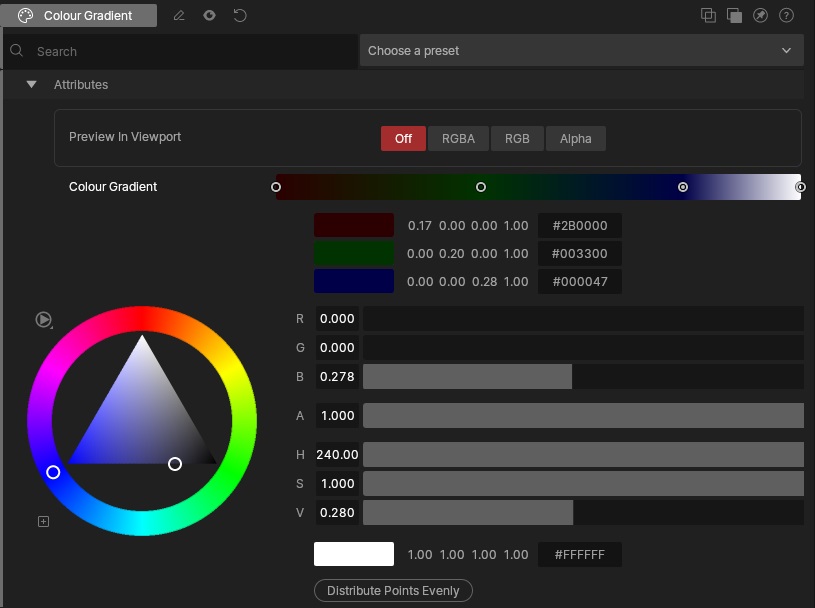Image resolution: width=815 pixels, height=608 pixels.
Task: Click the B channel slider bar
Action: click(x=583, y=377)
